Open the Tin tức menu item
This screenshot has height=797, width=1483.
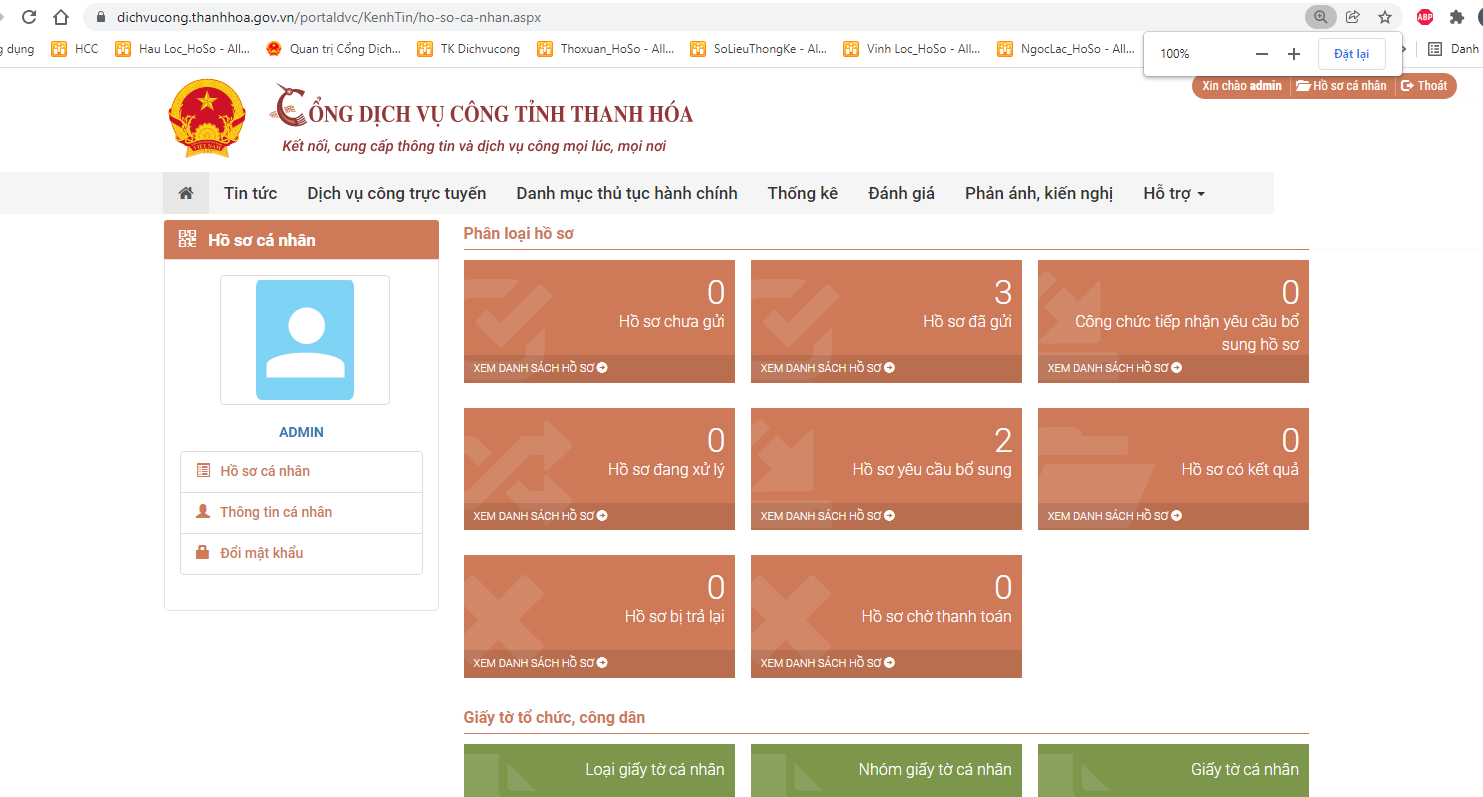250,193
